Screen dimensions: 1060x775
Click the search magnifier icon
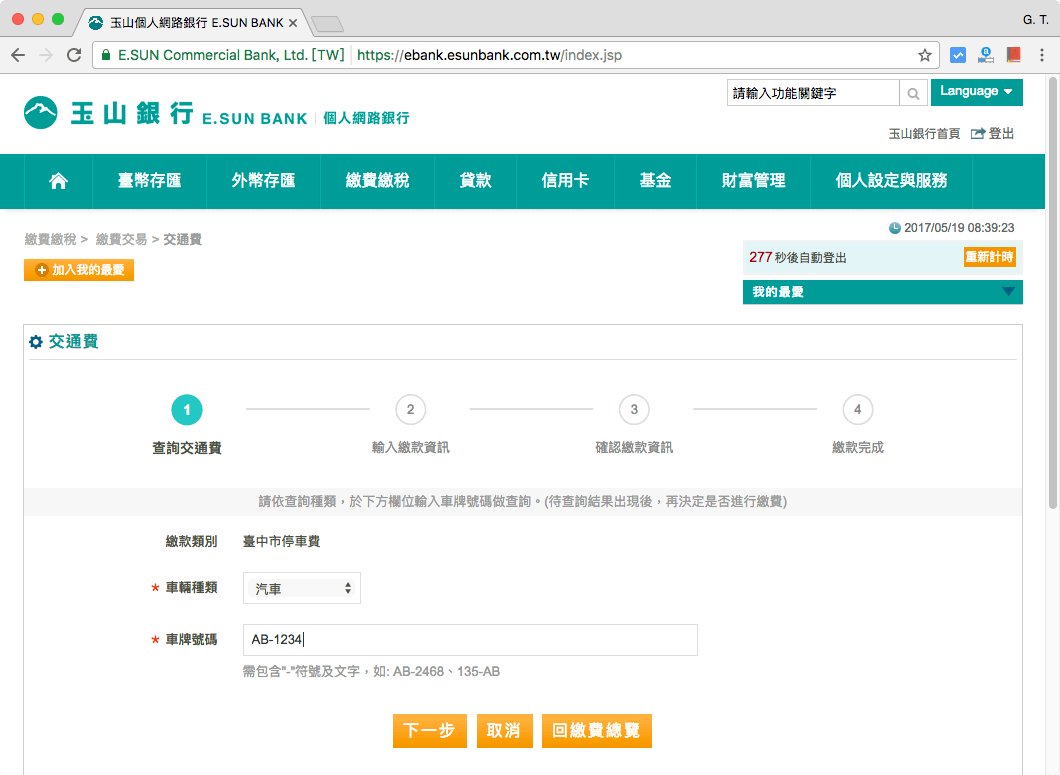point(913,93)
